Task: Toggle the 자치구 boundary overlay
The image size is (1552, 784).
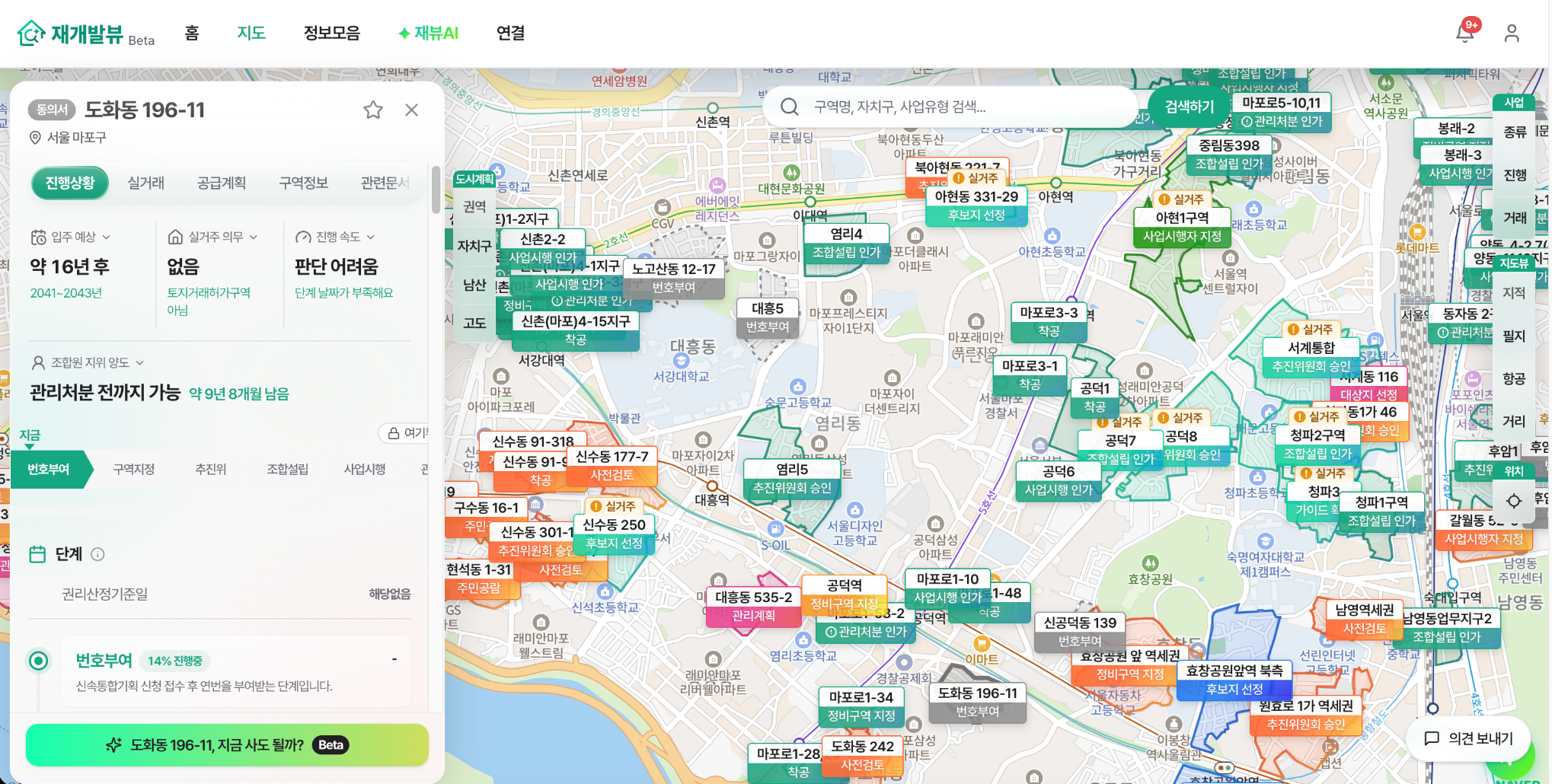Action: (x=474, y=246)
